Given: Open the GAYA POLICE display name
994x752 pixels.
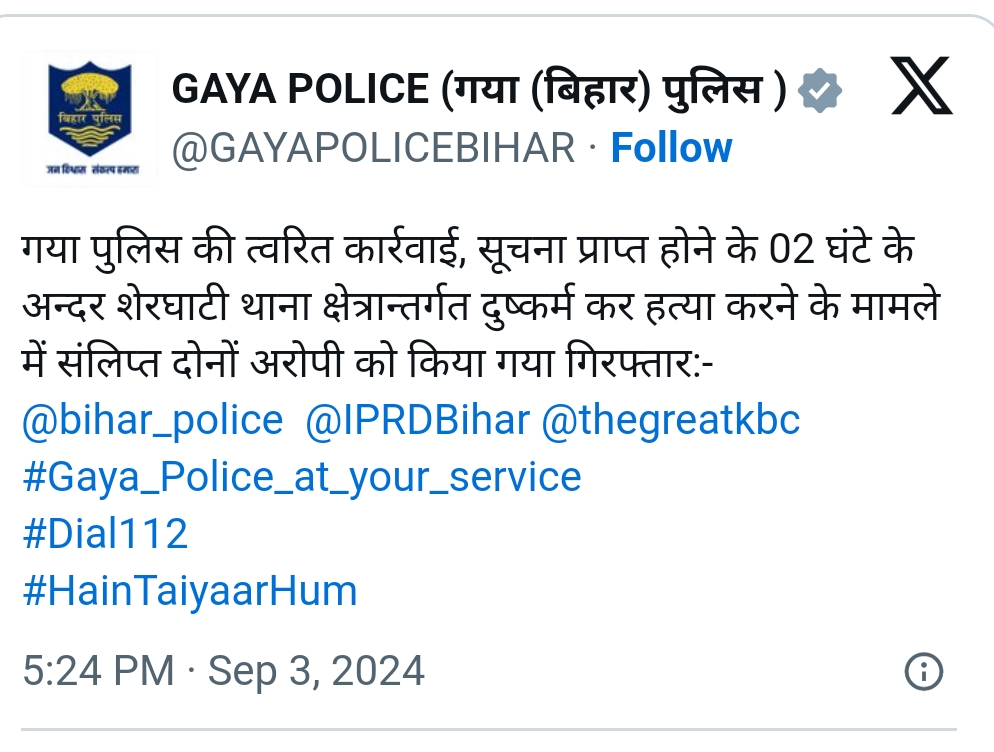Looking at the screenshot, I should 479,89.
